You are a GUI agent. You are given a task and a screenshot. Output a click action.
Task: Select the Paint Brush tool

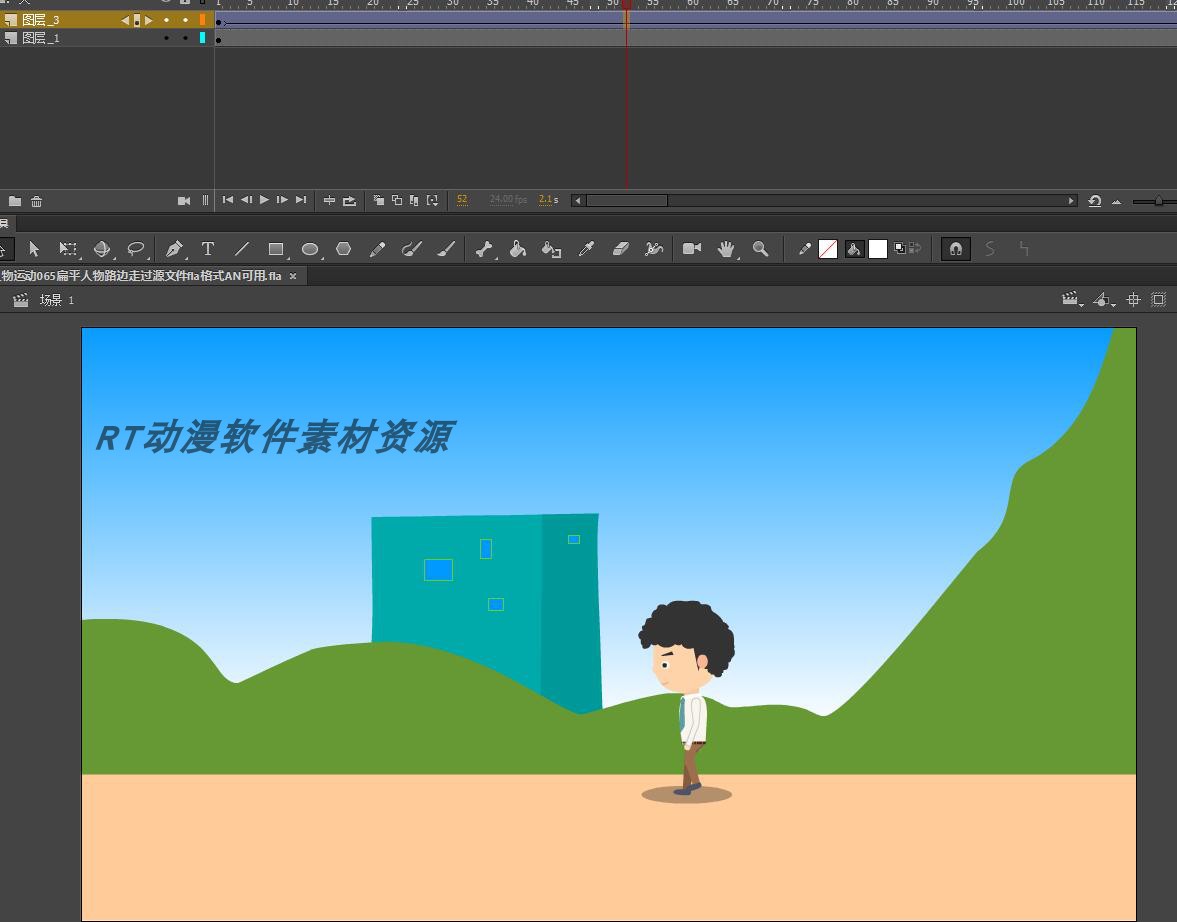411,249
